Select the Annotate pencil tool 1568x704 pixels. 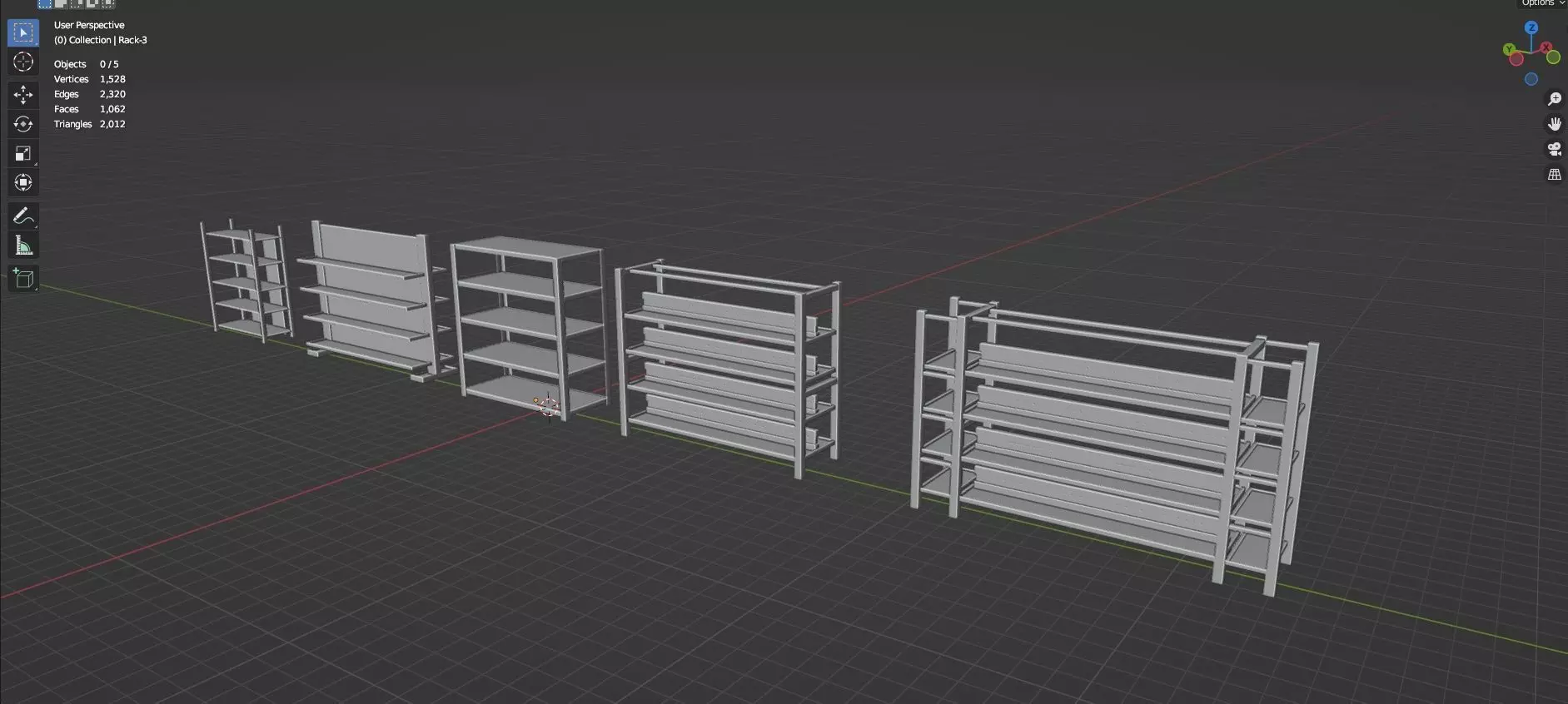23,216
